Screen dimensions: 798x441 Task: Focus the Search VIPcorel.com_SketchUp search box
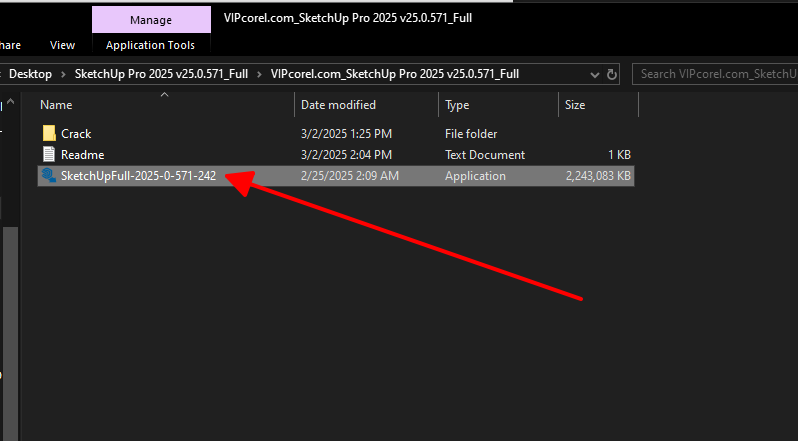(715, 74)
